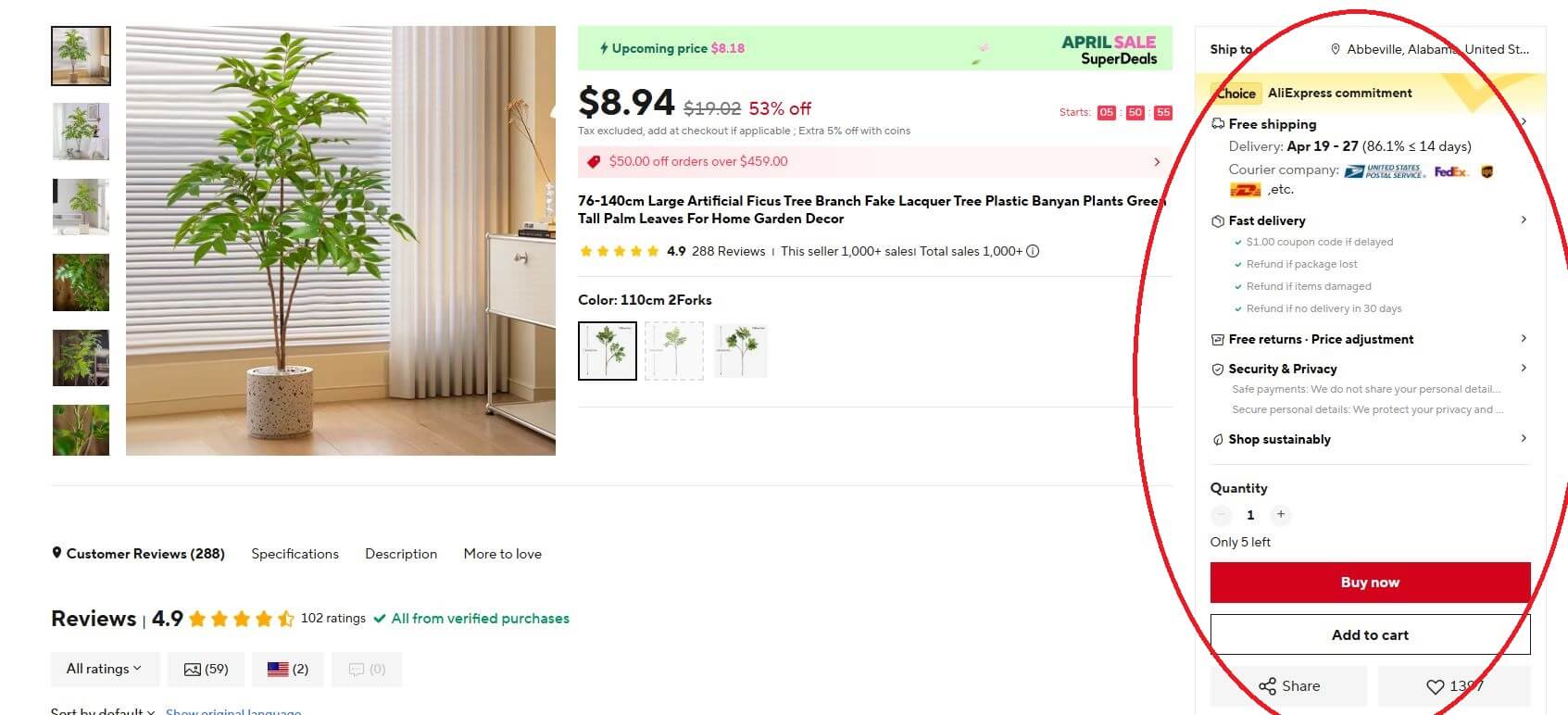Click the location pin near Abbeville address
The height and width of the screenshot is (715, 1568).
coord(1336,49)
